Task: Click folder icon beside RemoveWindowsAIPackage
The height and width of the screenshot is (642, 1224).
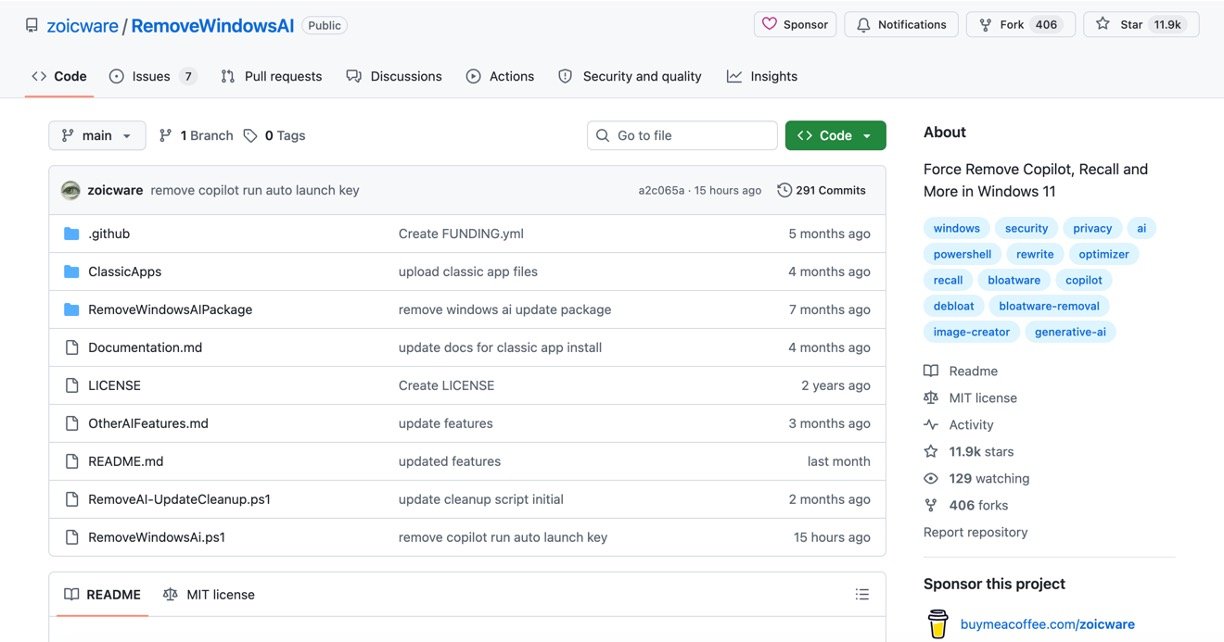Action: pos(71,310)
